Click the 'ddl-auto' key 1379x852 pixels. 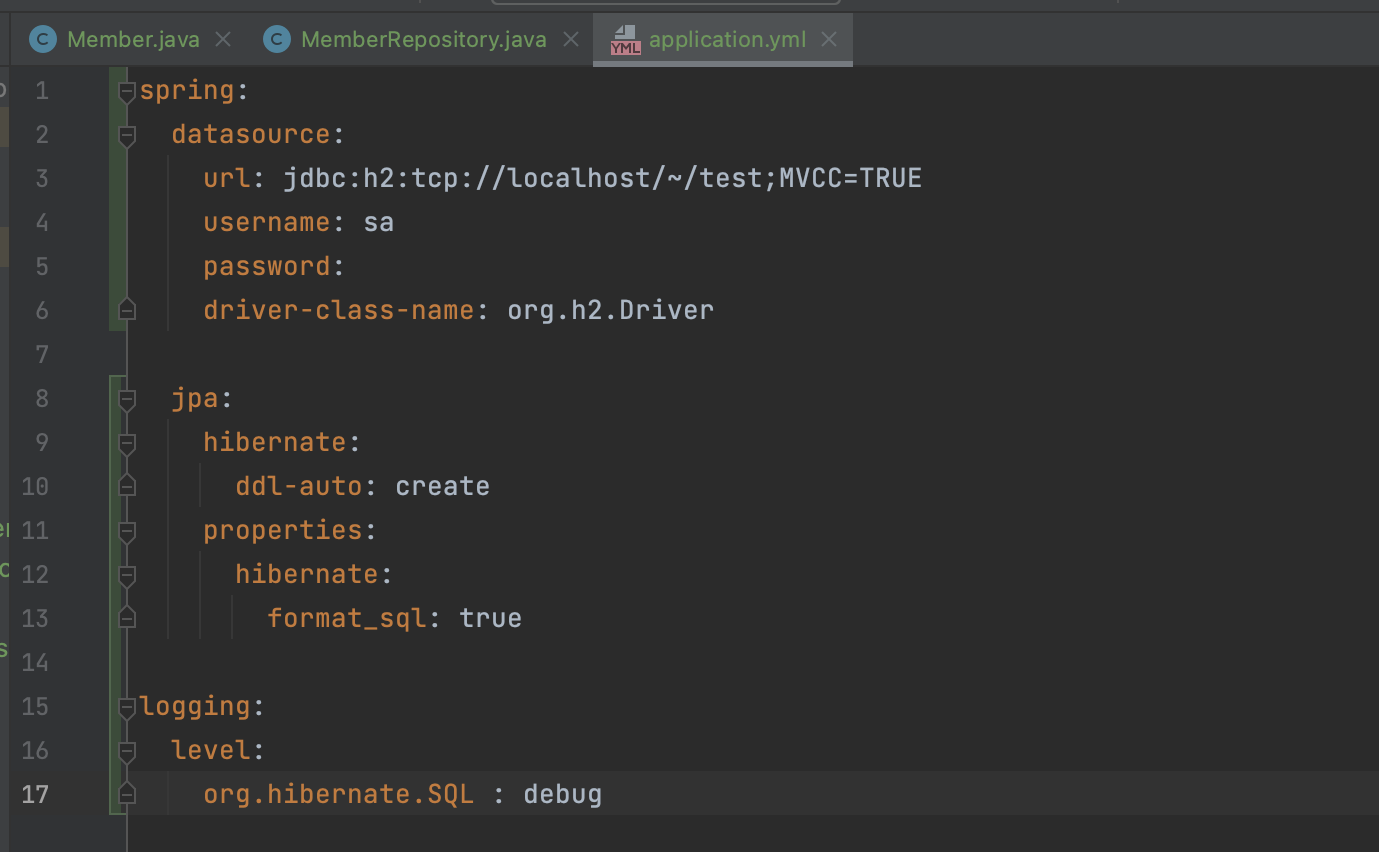tap(299, 486)
